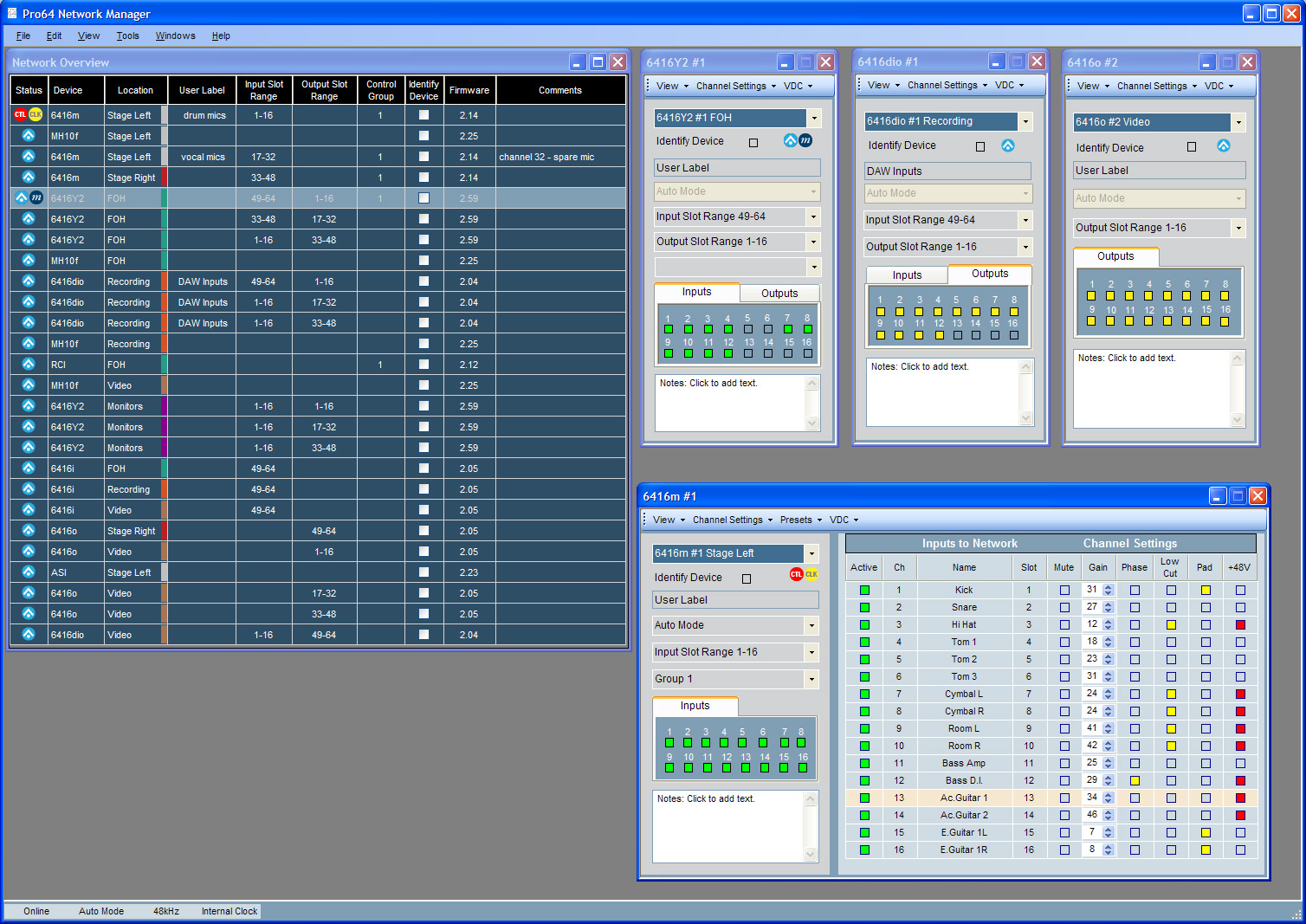
Task: Open the Windows menu
Action: coord(175,36)
